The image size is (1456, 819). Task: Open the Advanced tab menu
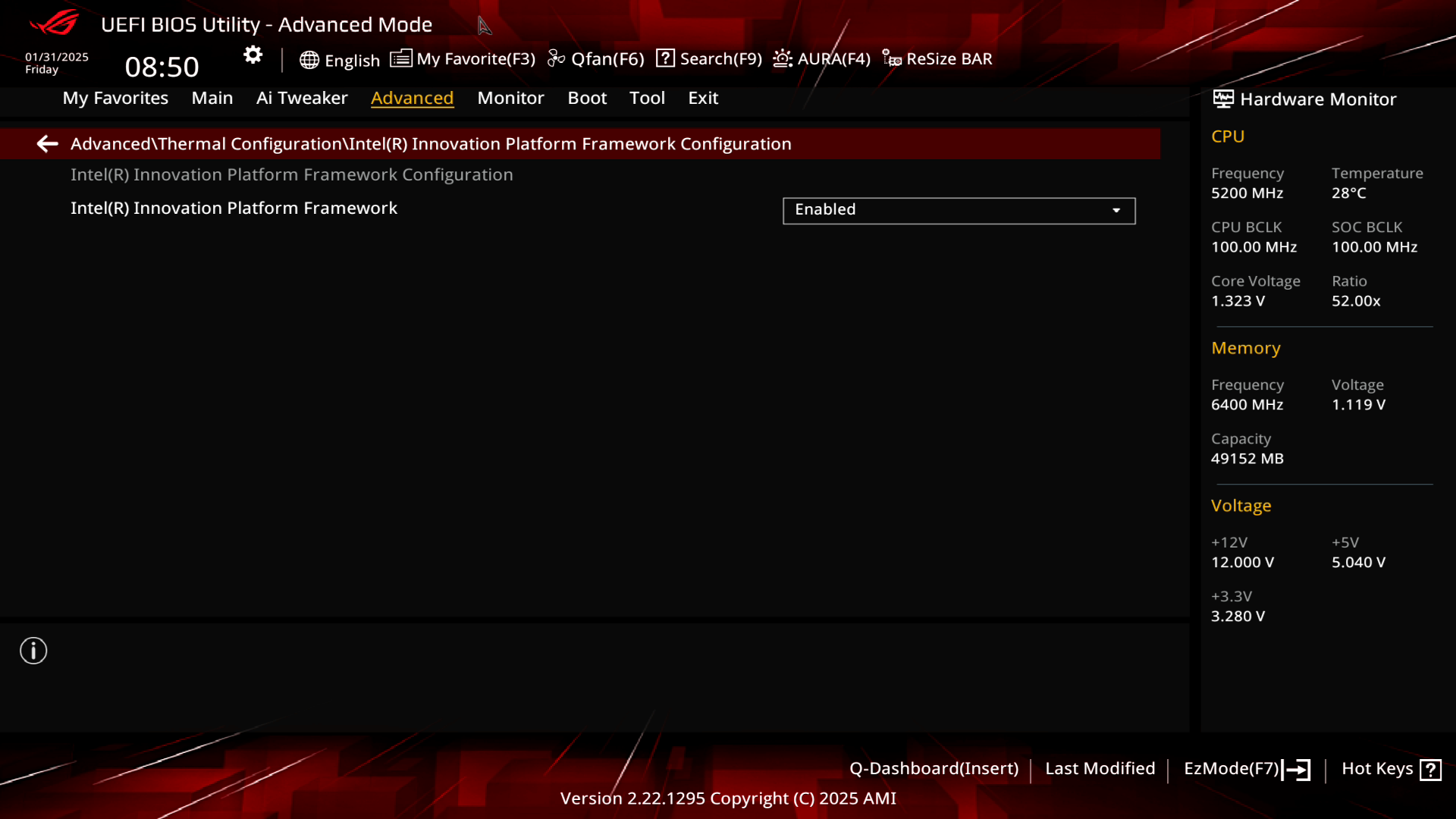pos(412,97)
